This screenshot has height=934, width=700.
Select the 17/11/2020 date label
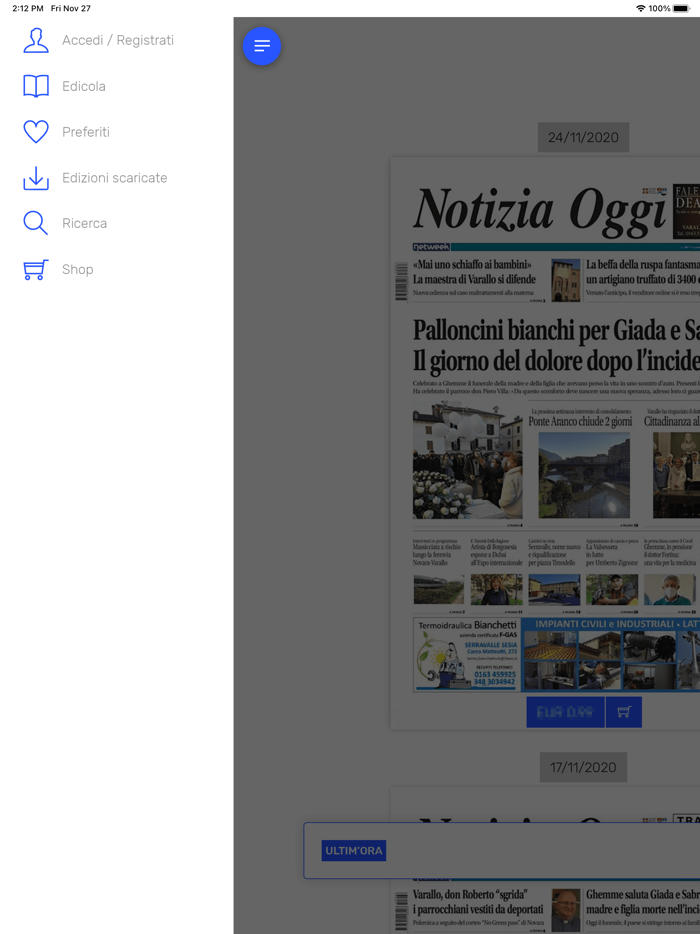pos(583,767)
